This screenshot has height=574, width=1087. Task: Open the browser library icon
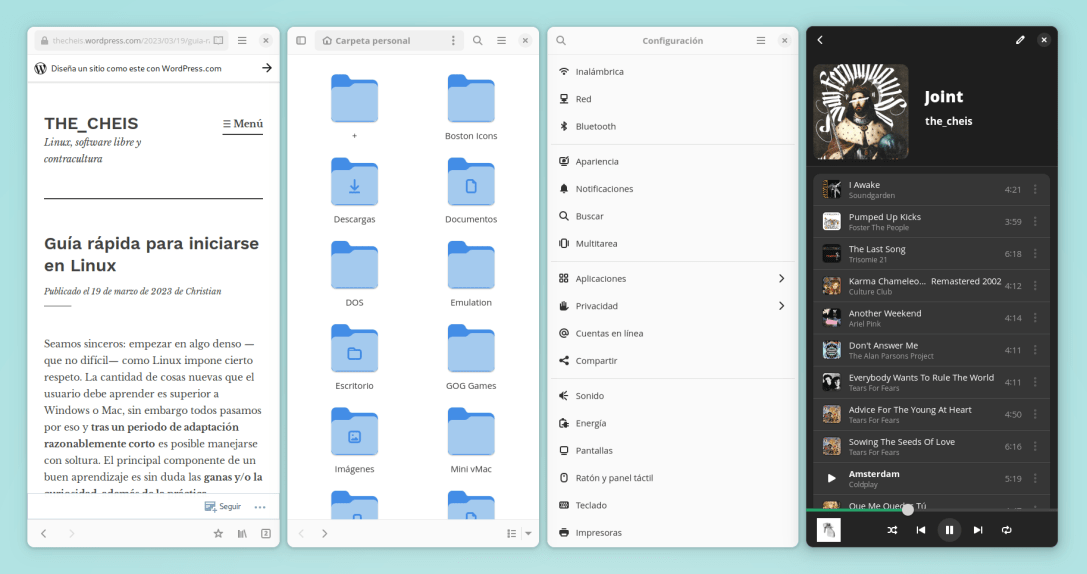tap(242, 533)
